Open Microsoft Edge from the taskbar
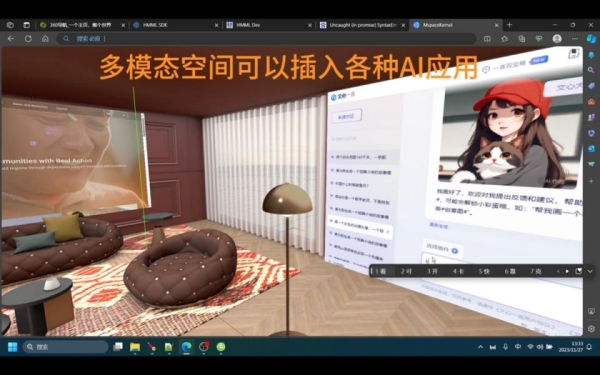Viewport: 600px width, 375px height. (x=186, y=347)
